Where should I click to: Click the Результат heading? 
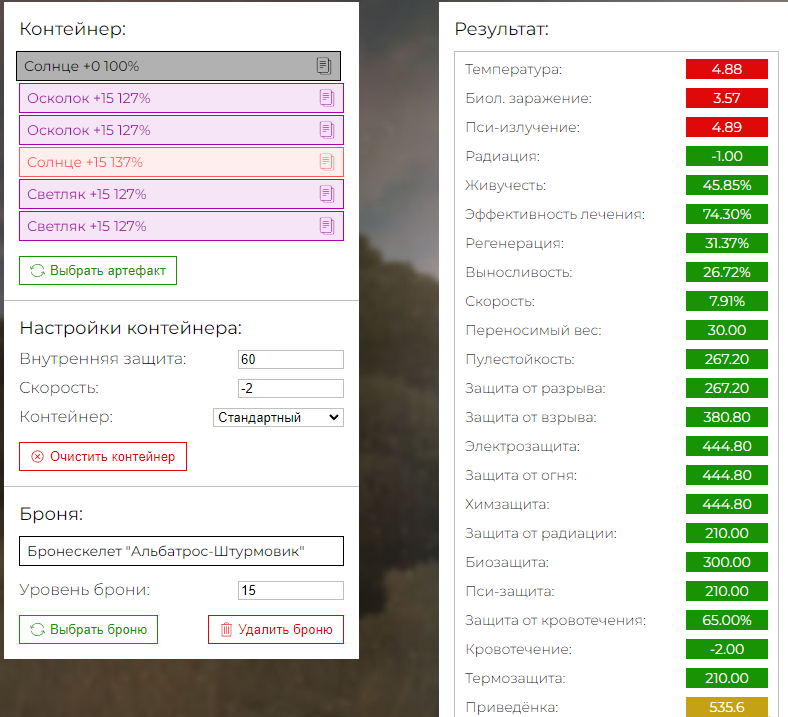pyautogui.click(x=502, y=29)
